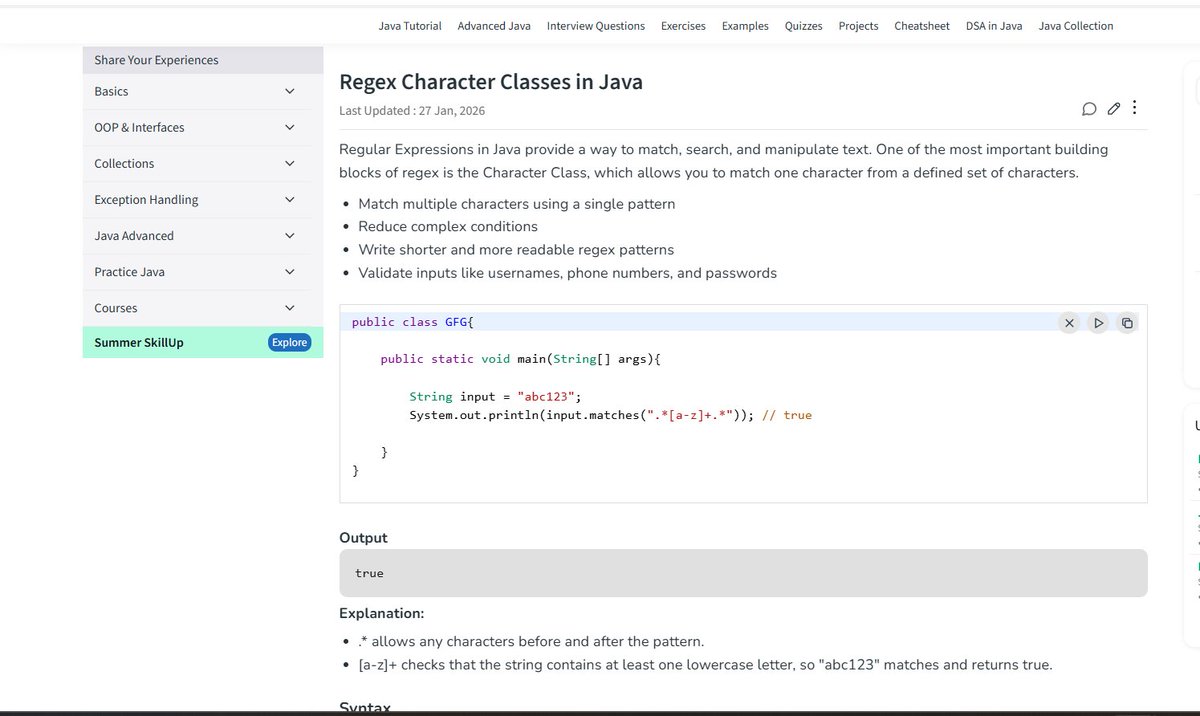Open the Quizzes nav item
The width and height of the screenshot is (1200, 716).
point(803,26)
